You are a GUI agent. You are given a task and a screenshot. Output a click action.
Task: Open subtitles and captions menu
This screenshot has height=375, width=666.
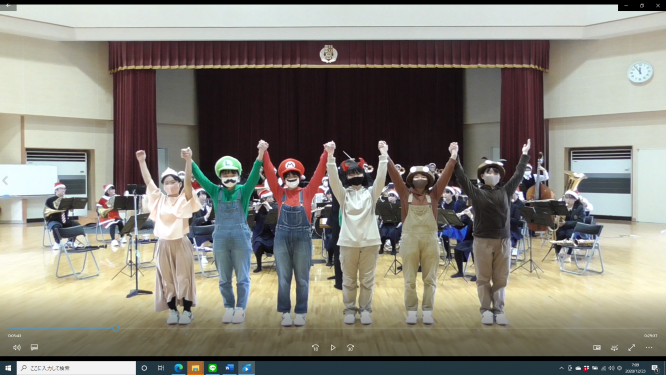click(x=34, y=347)
